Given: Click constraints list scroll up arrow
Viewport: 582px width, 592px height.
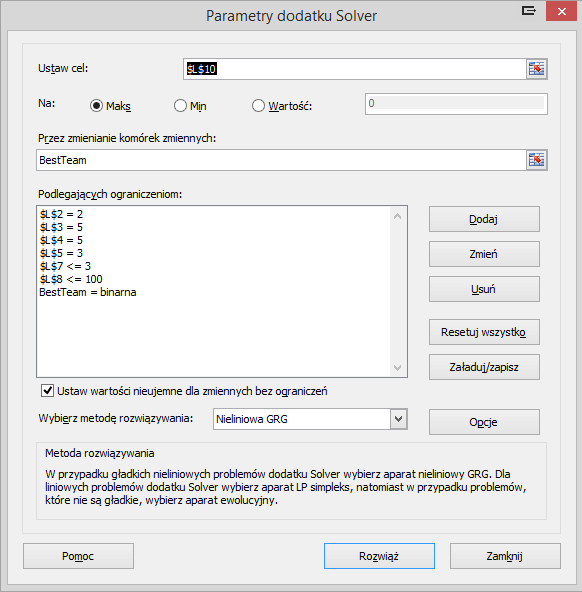Looking at the screenshot, I should tap(397, 216).
